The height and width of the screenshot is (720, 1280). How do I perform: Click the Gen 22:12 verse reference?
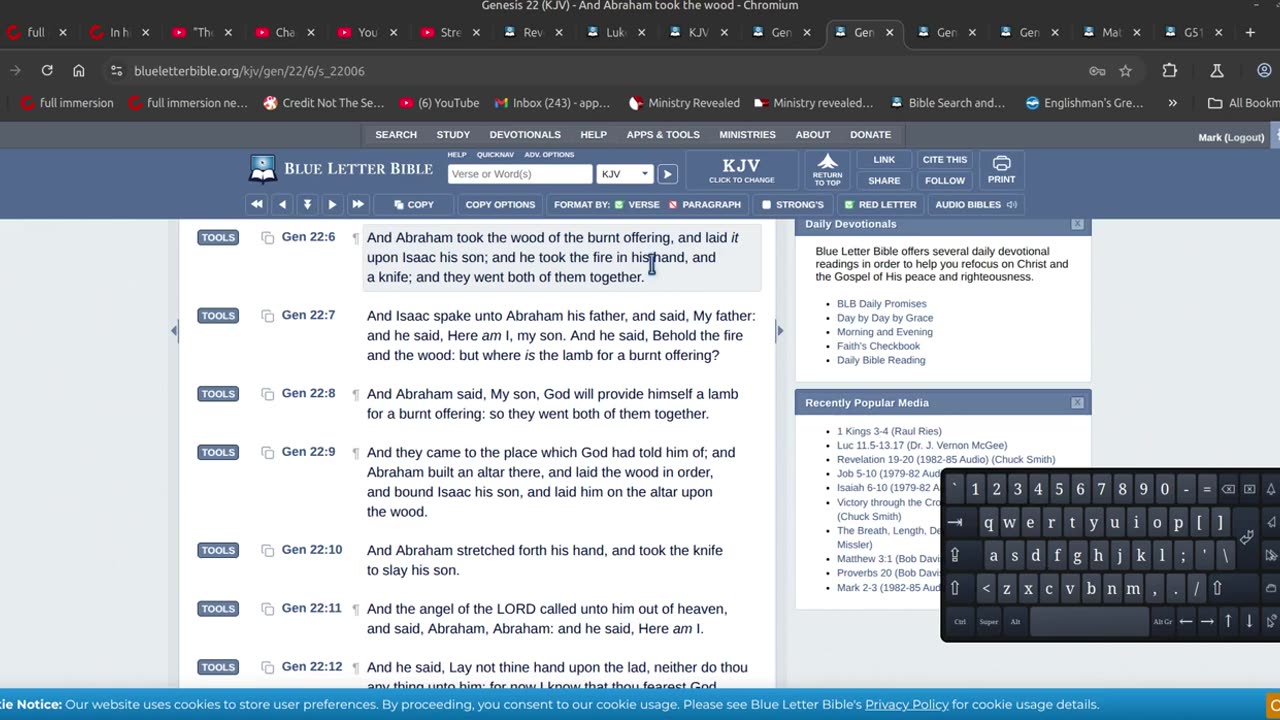311,667
